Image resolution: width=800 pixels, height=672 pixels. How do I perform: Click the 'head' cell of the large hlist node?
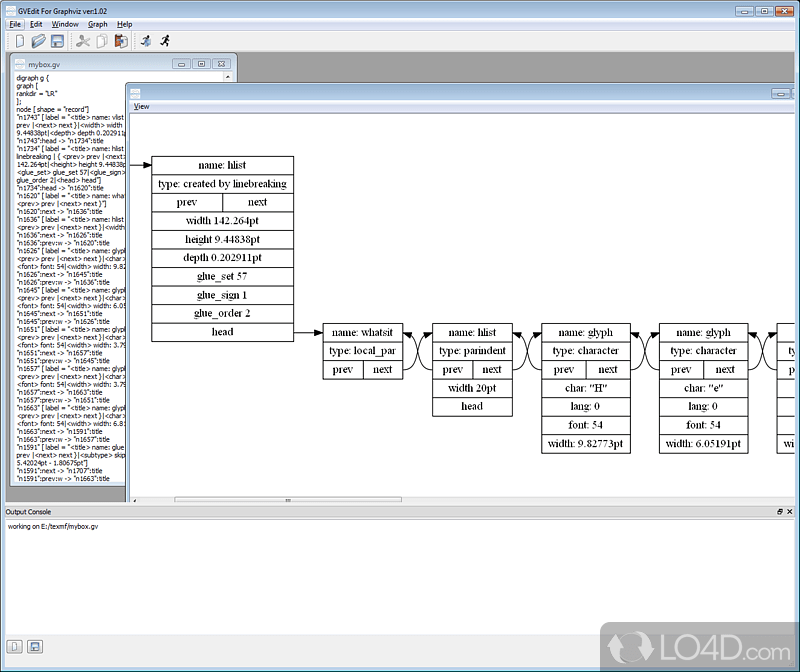point(222,332)
